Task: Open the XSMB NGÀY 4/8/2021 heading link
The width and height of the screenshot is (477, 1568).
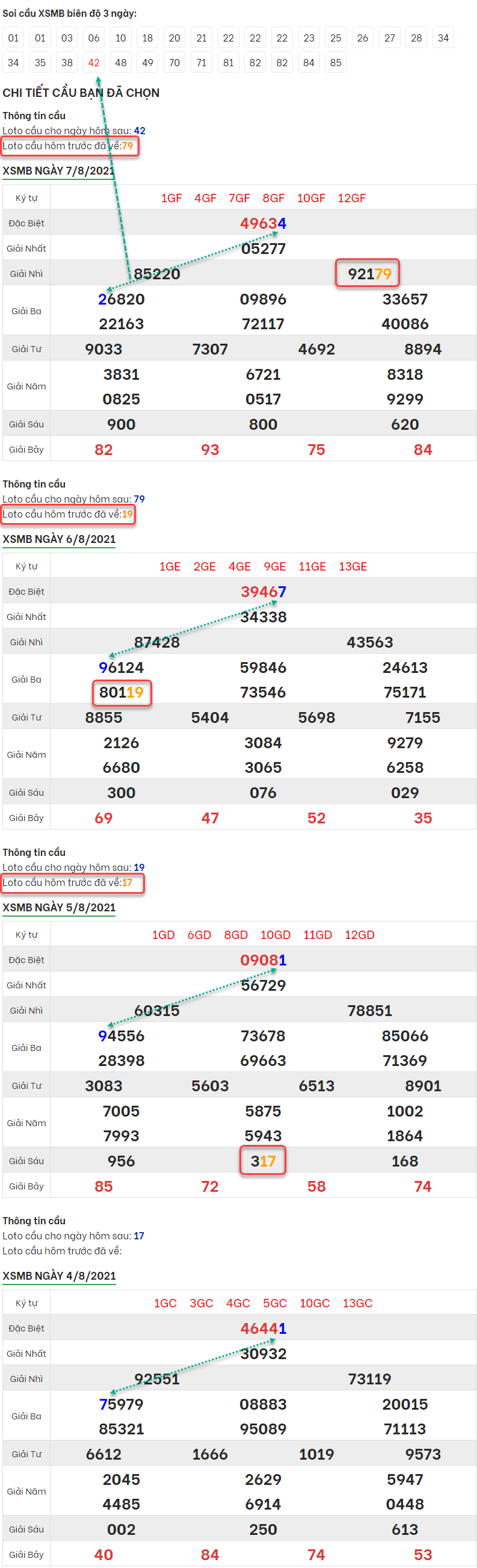Action: tap(59, 1275)
